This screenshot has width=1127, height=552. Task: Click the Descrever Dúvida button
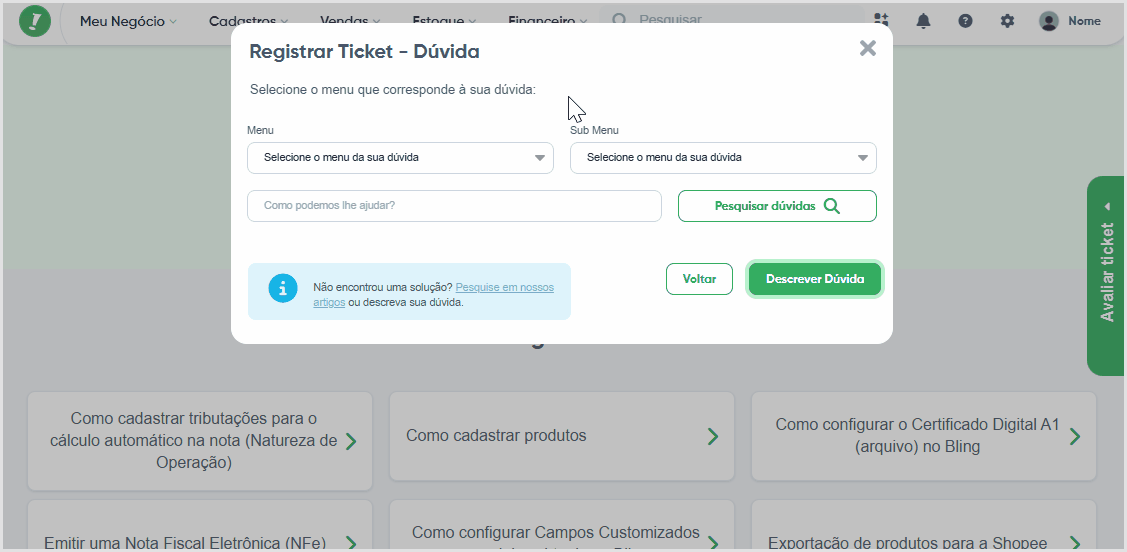tap(815, 279)
